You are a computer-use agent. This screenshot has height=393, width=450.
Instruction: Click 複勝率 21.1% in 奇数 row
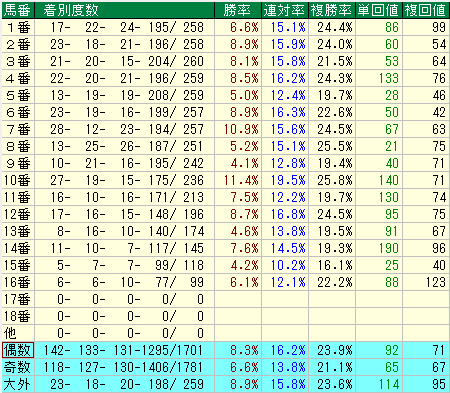pyautogui.click(x=335, y=367)
